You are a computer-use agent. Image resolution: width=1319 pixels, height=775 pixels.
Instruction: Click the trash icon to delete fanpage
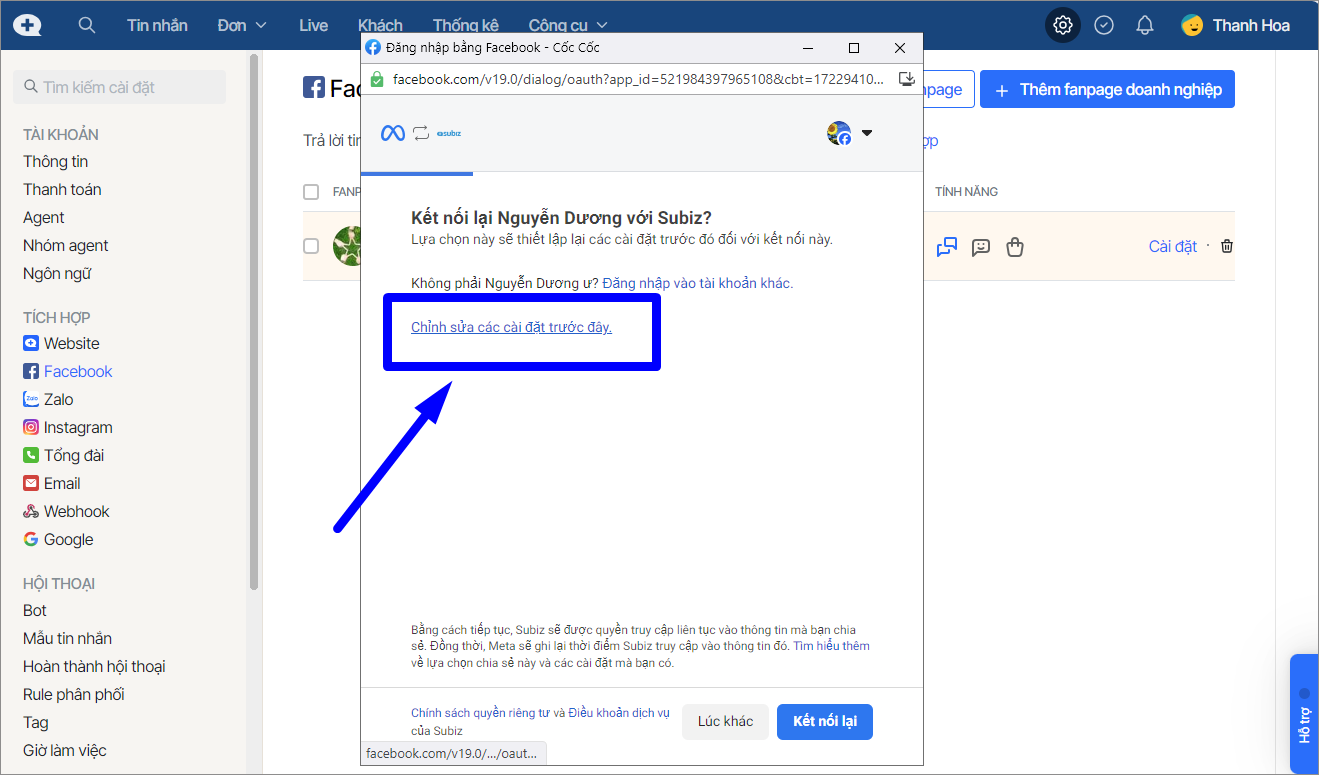1227,246
